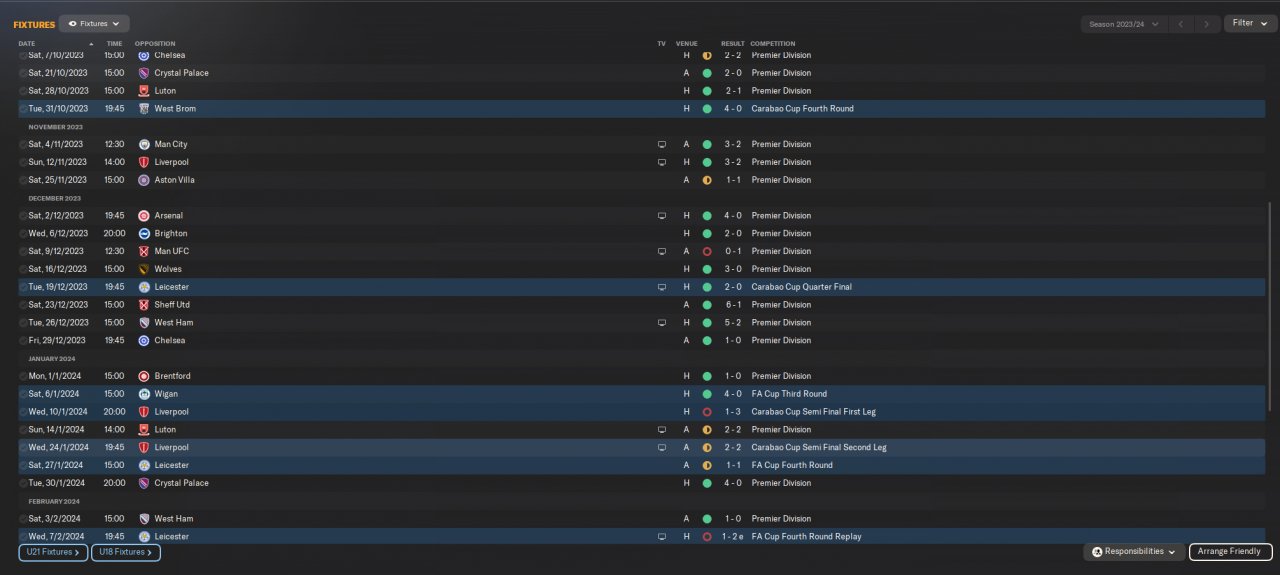Viewport: 1280px width, 575px height.
Task: Click the red loss indicator on Man UFC row
Action: click(707, 251)
